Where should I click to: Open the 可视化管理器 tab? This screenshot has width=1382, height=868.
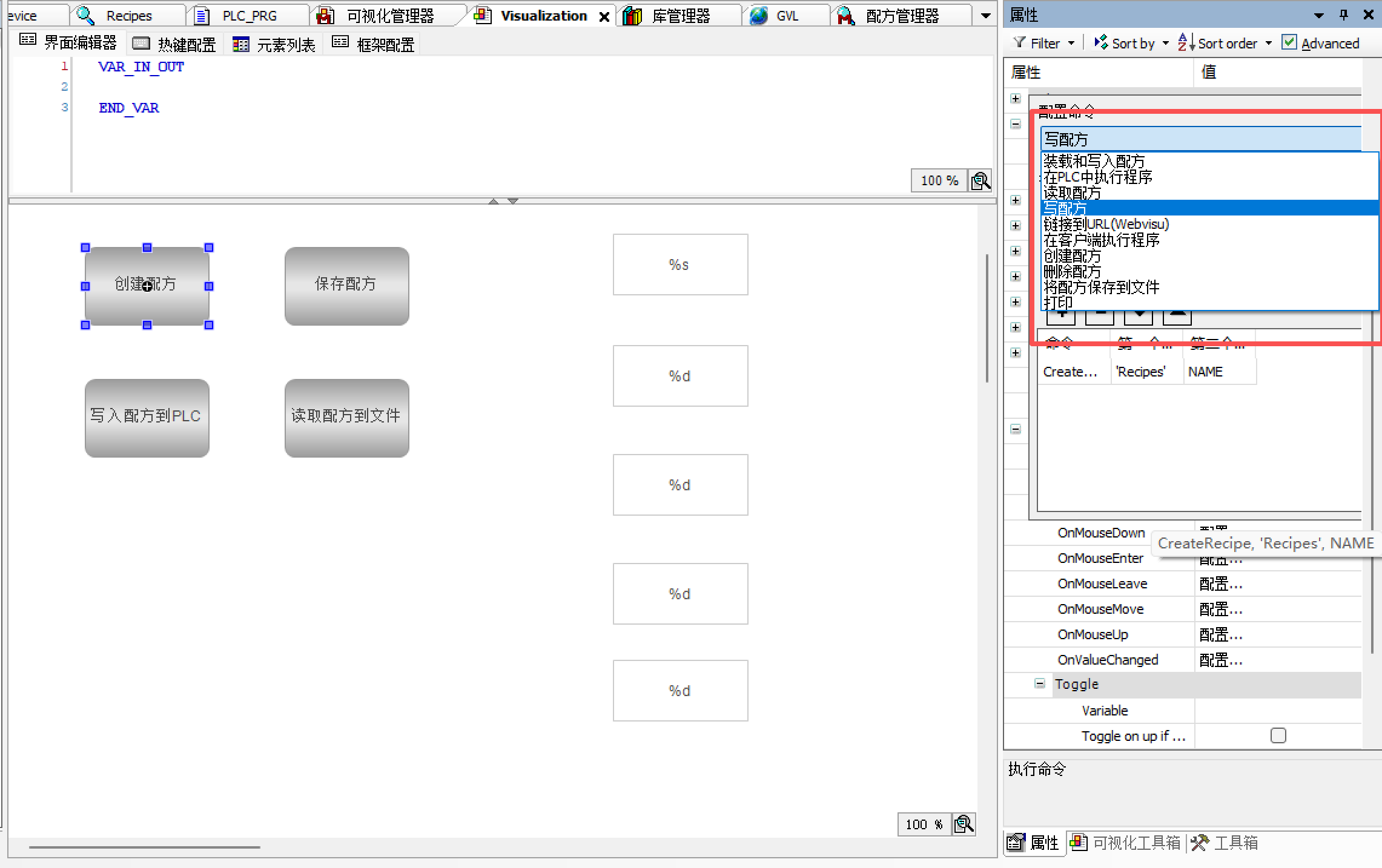[389, 16]
